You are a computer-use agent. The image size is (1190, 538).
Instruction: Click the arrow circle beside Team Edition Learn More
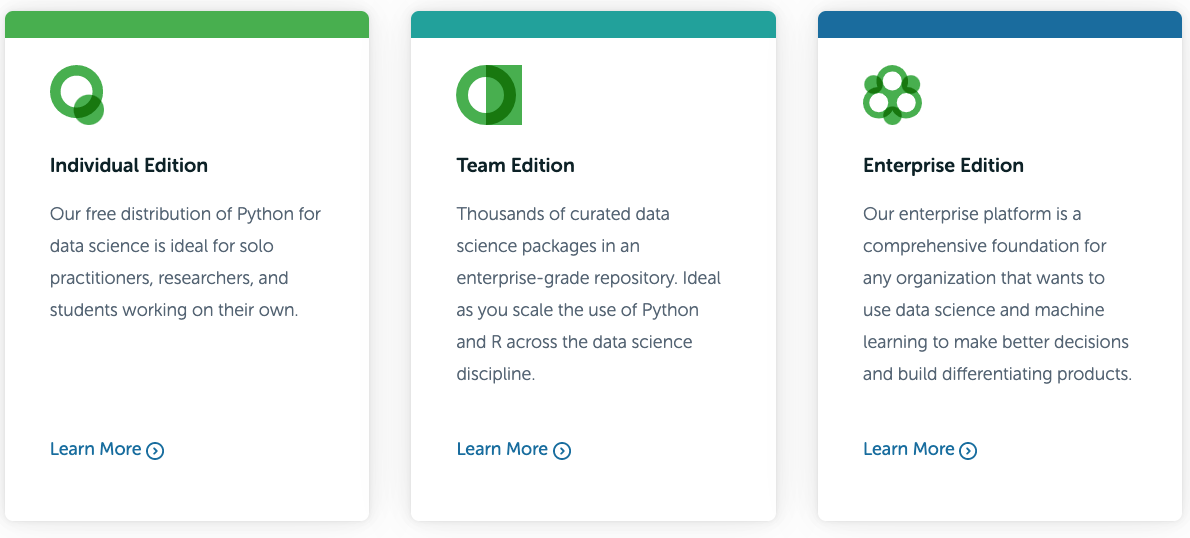click(562, 451)
